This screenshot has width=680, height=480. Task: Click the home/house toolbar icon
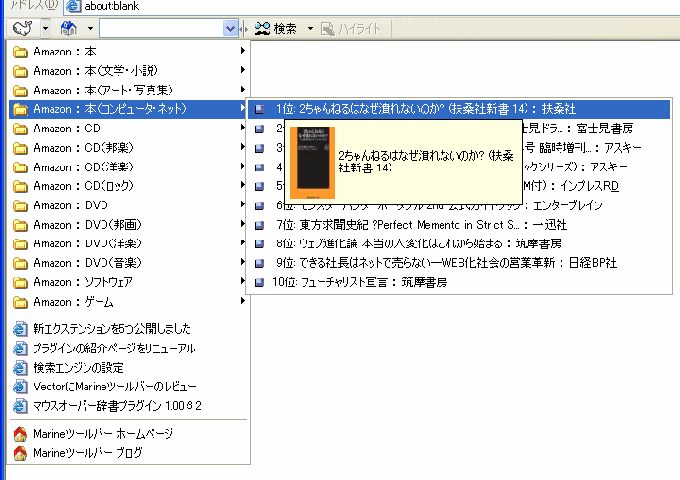pos(69,28)
